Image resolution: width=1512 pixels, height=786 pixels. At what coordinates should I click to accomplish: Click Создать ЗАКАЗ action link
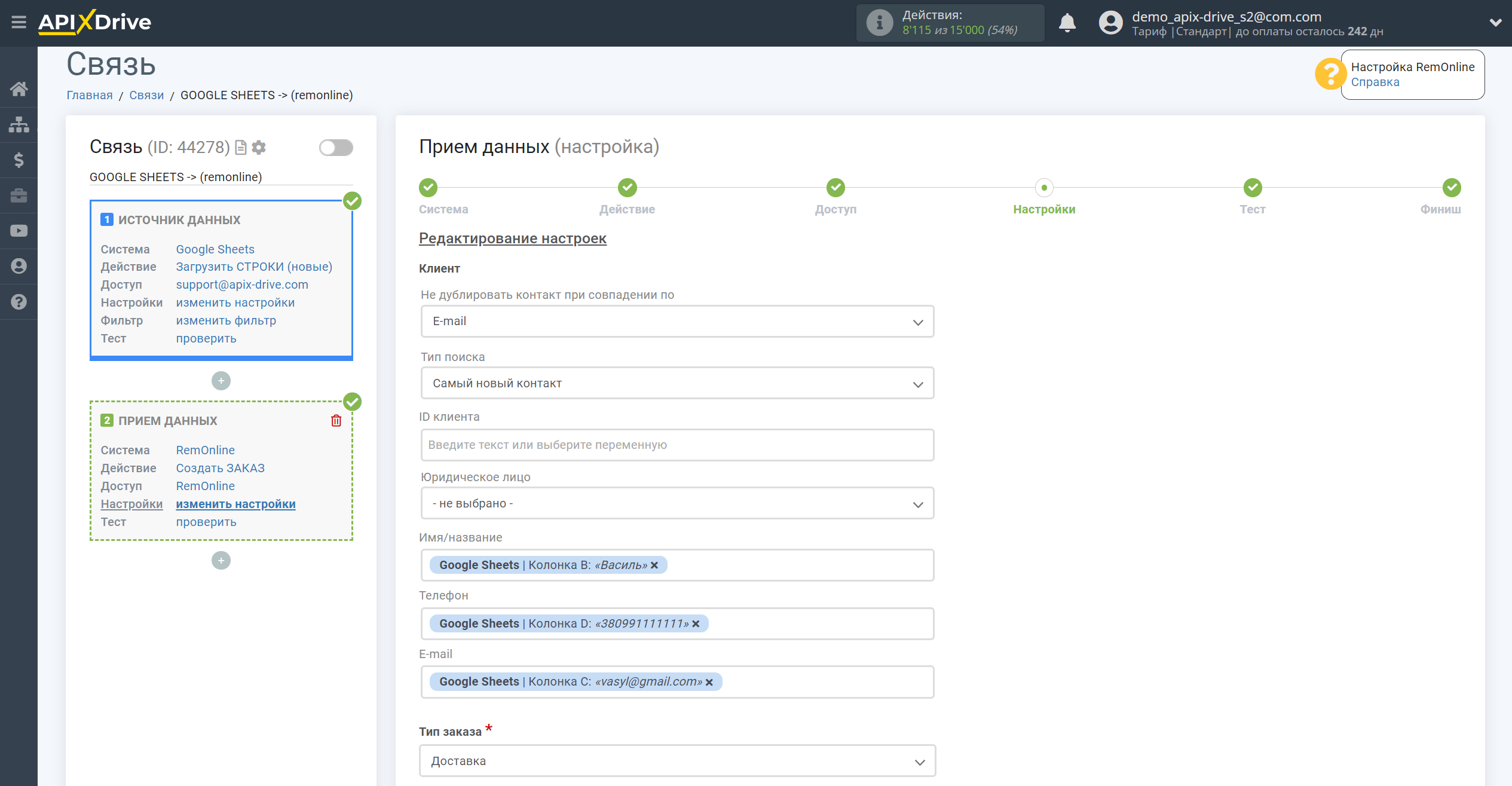220,468
